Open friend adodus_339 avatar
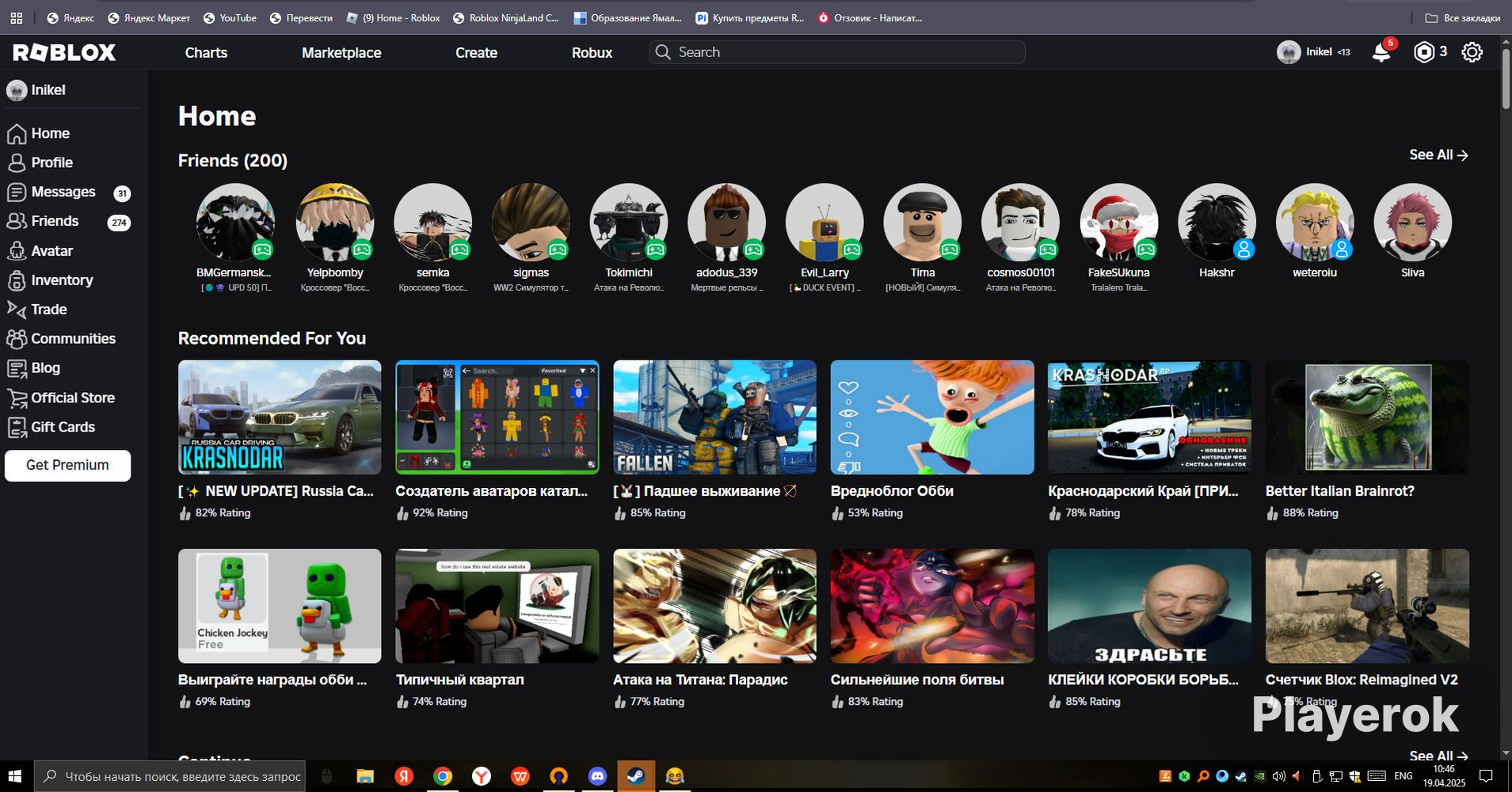The height and width of the screenshot is (792, 1512). (726, 223)
